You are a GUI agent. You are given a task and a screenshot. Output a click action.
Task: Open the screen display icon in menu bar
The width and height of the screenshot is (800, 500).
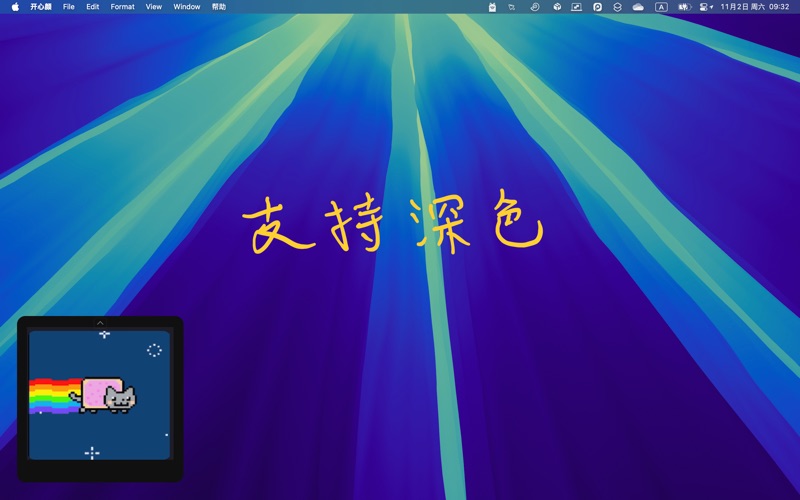[576, 7]
